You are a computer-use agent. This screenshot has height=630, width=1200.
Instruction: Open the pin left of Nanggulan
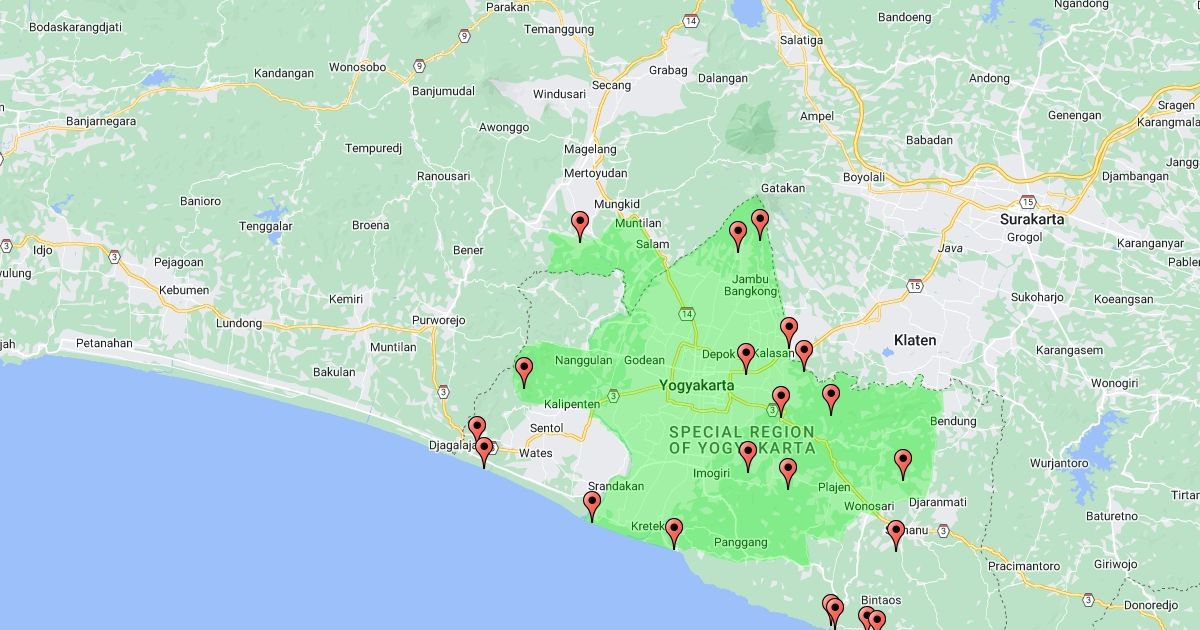tap(524, 371)
